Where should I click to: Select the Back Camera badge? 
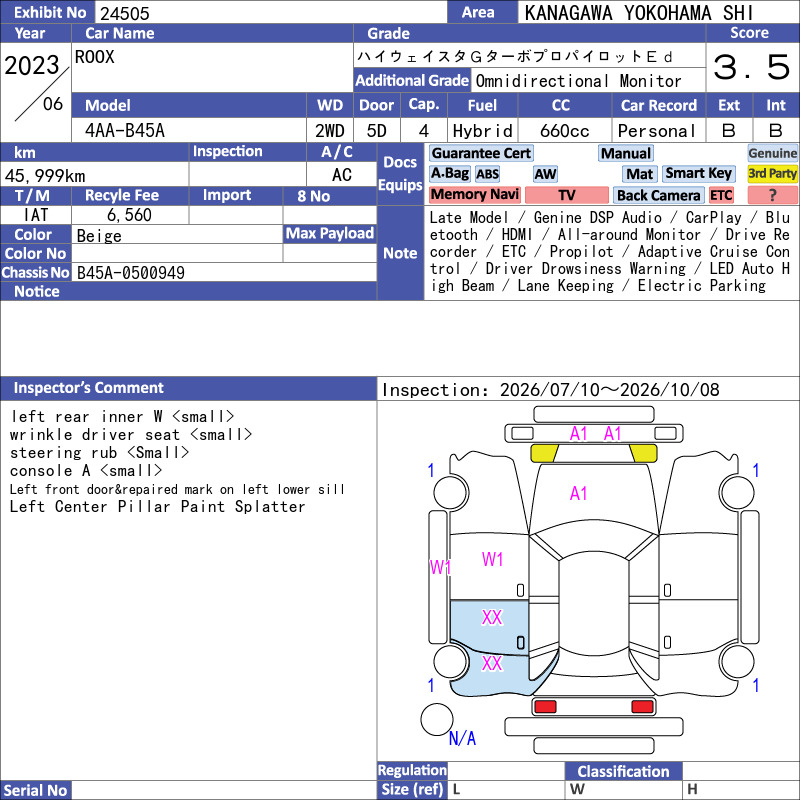pyautogui.click(x=658, y=195)
